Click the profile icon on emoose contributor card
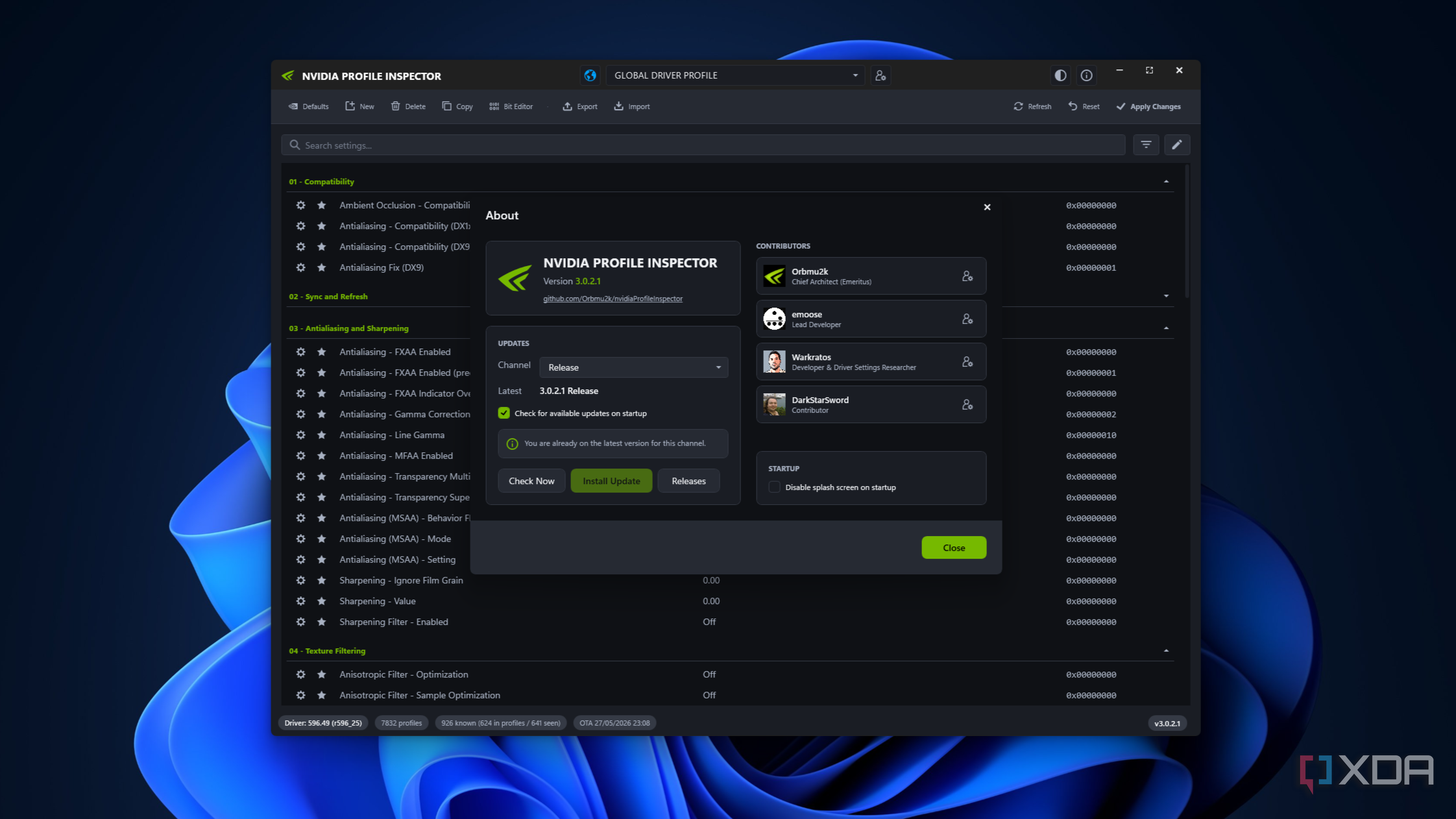This screenshot has width=1456, height=819. click(967, 319)
